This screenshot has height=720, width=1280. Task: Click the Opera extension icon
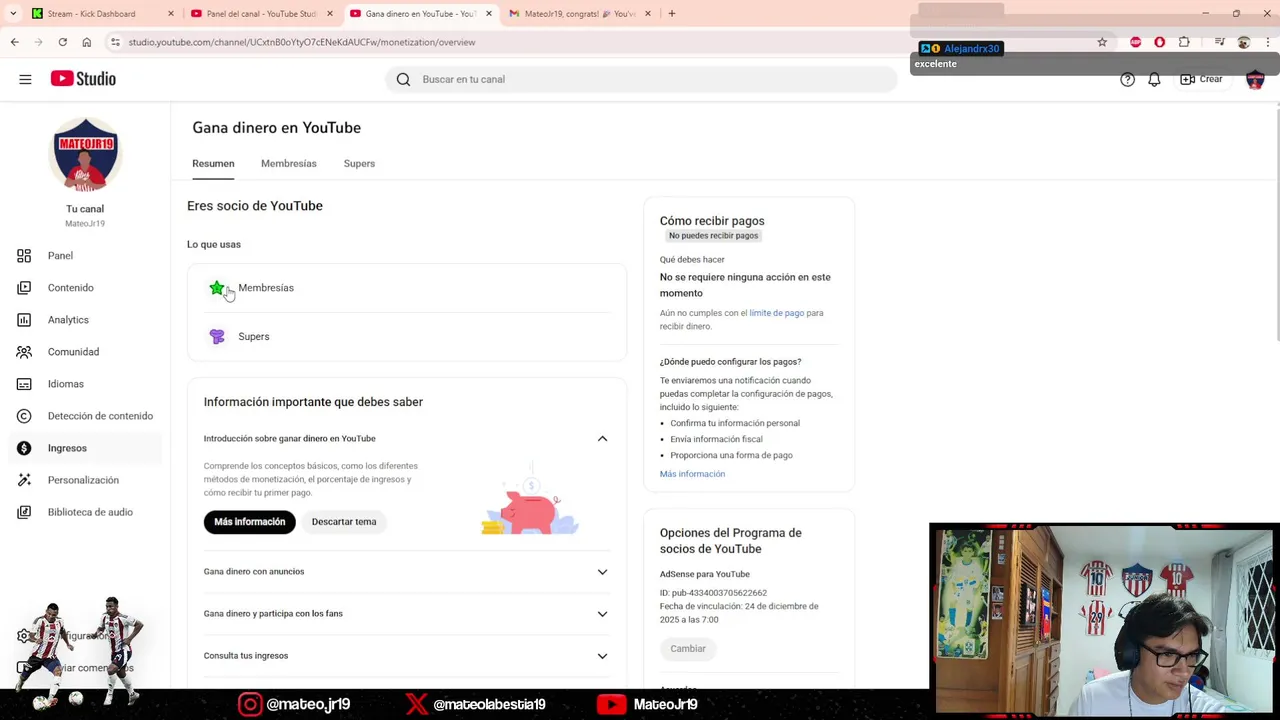(1159, 42)
